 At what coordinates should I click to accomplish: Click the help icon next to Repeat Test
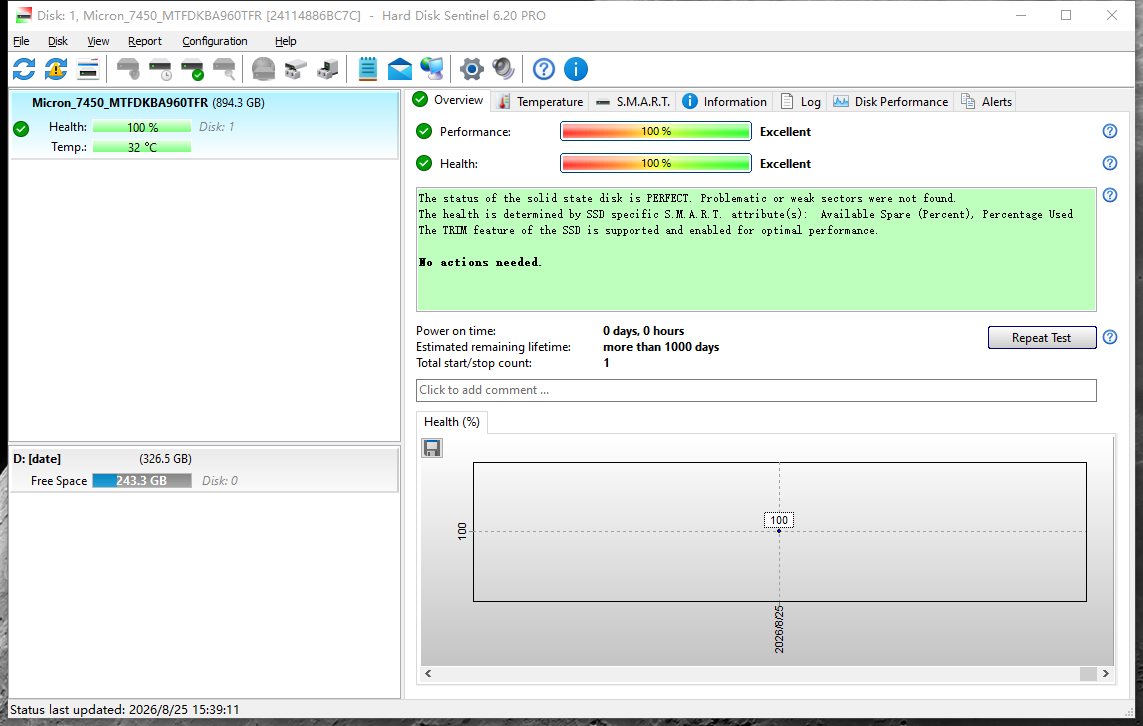pos(1109,337)
